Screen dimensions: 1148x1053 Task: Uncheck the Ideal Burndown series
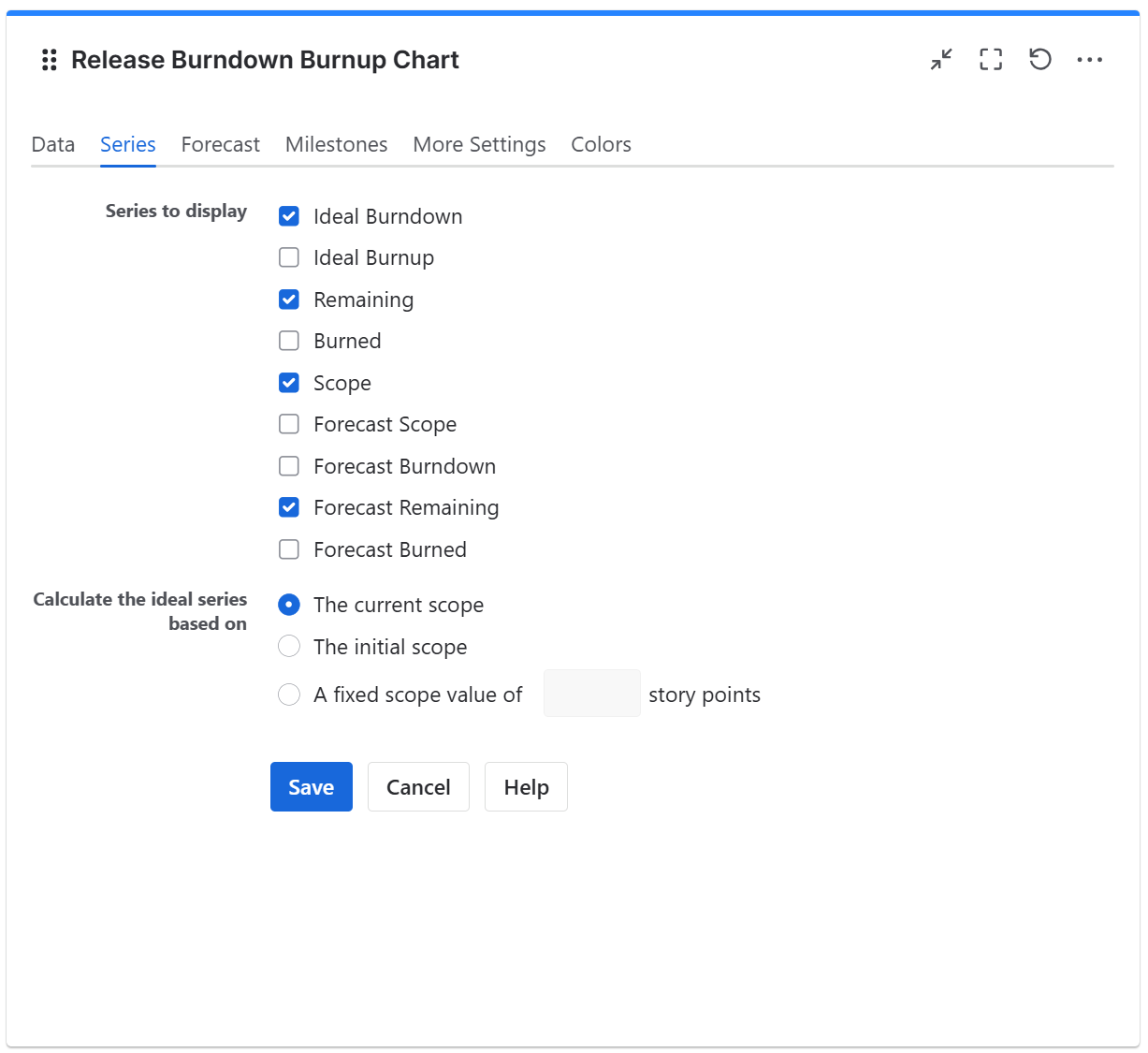click(289, 215)
